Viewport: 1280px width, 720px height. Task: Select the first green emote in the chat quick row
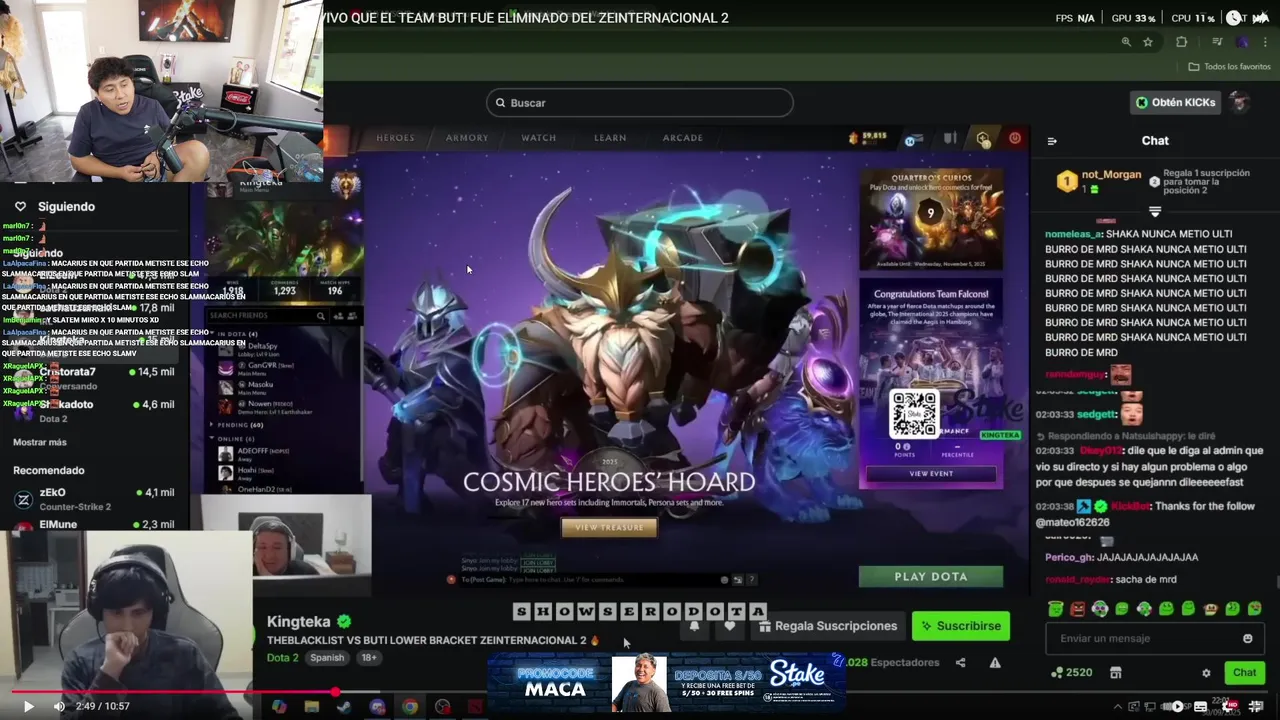[x=1055, y=608]
